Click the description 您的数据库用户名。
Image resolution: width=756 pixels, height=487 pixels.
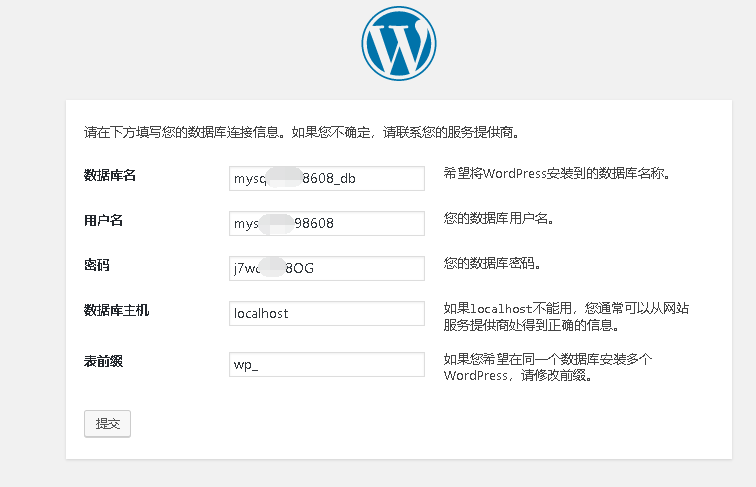pos(499,218)
